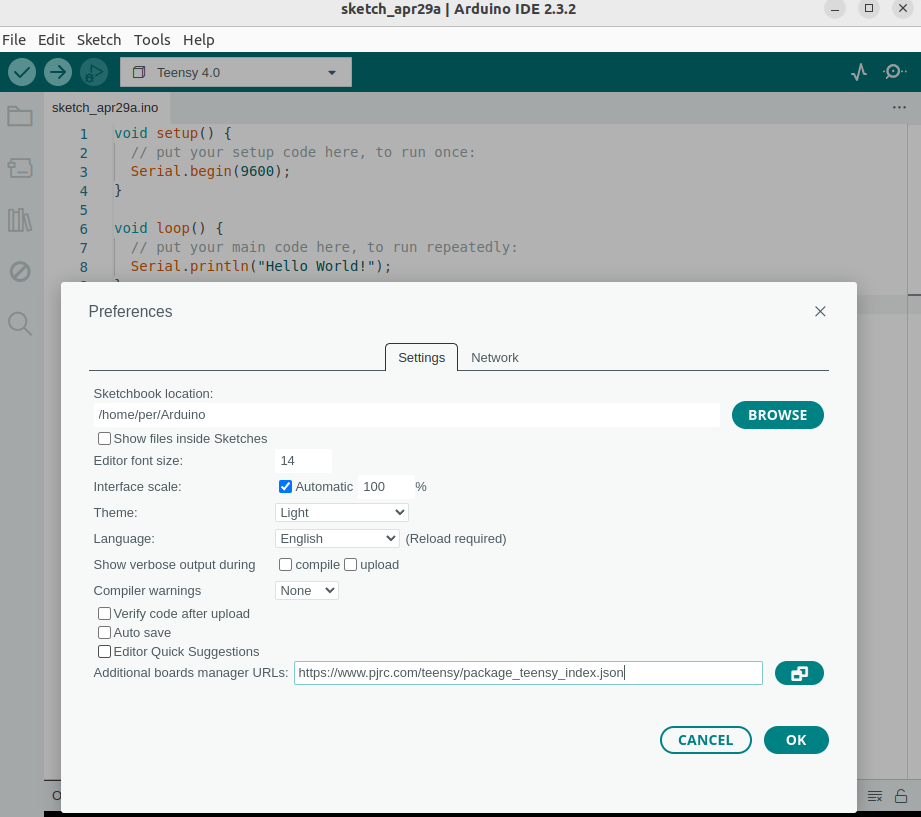Close the Arduino IDE window
This screenshot has height=817, width=921.
903,9
